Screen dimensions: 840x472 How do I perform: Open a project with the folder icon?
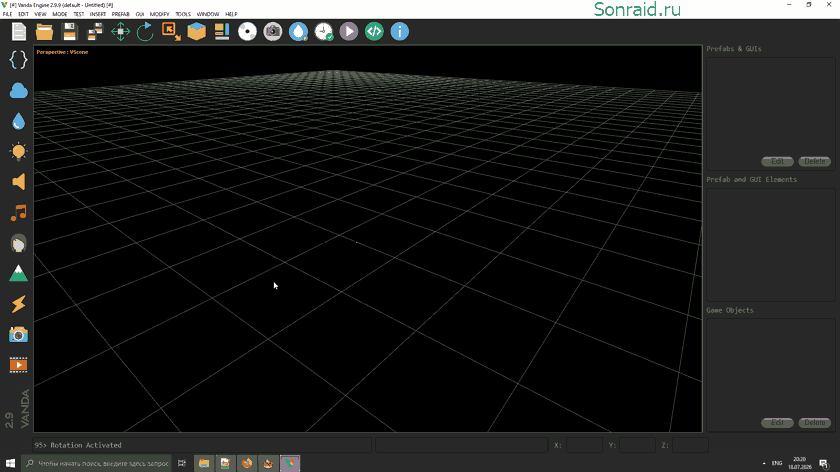tap(44, 32)
